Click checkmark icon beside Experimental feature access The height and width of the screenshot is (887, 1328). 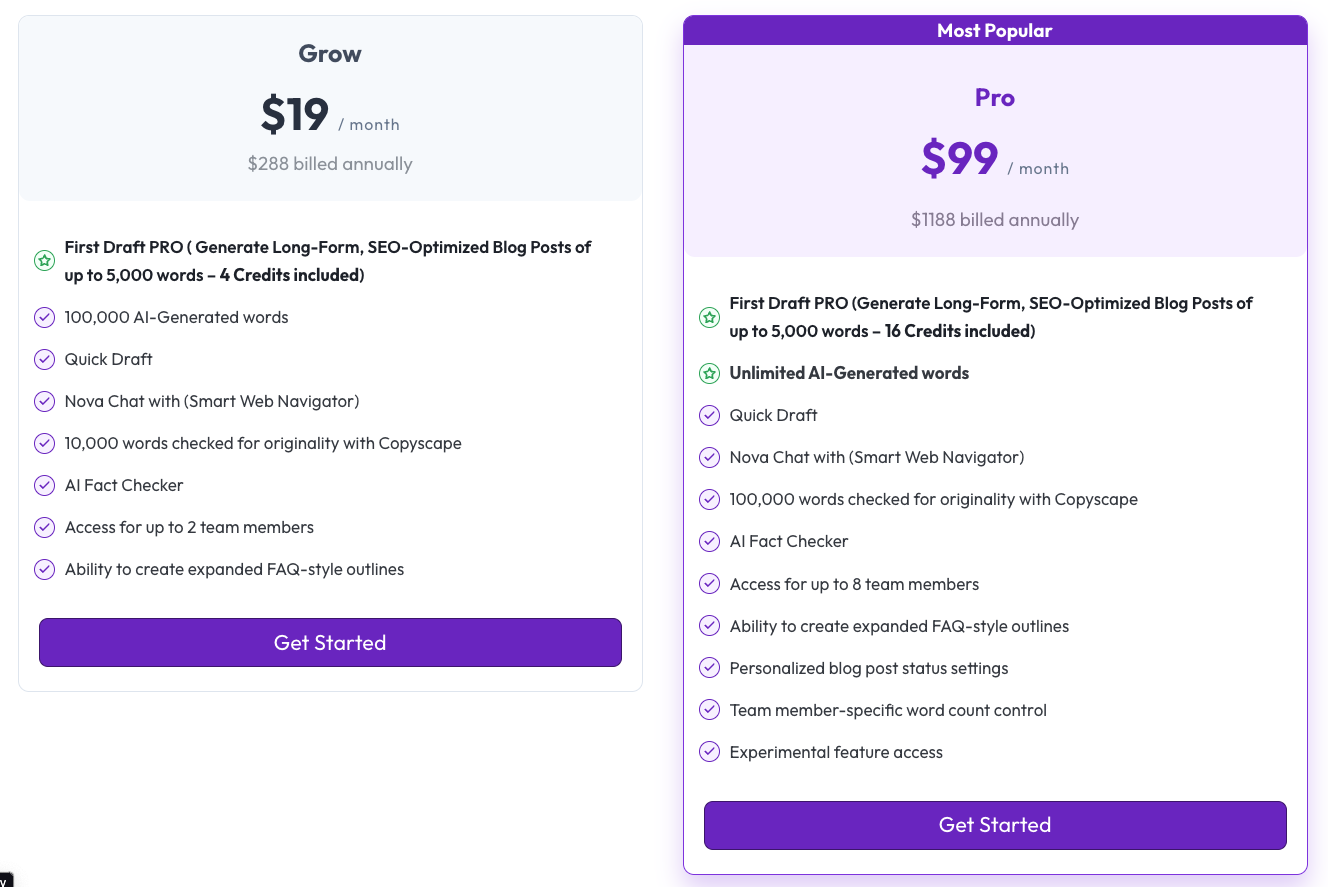709,752
